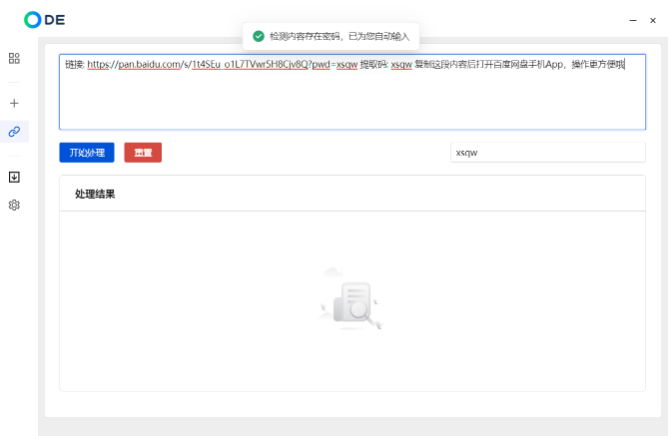Open the download box icon in sidebar
The height and width of the screenshot is (436, 672).
(x=14, y=177)
